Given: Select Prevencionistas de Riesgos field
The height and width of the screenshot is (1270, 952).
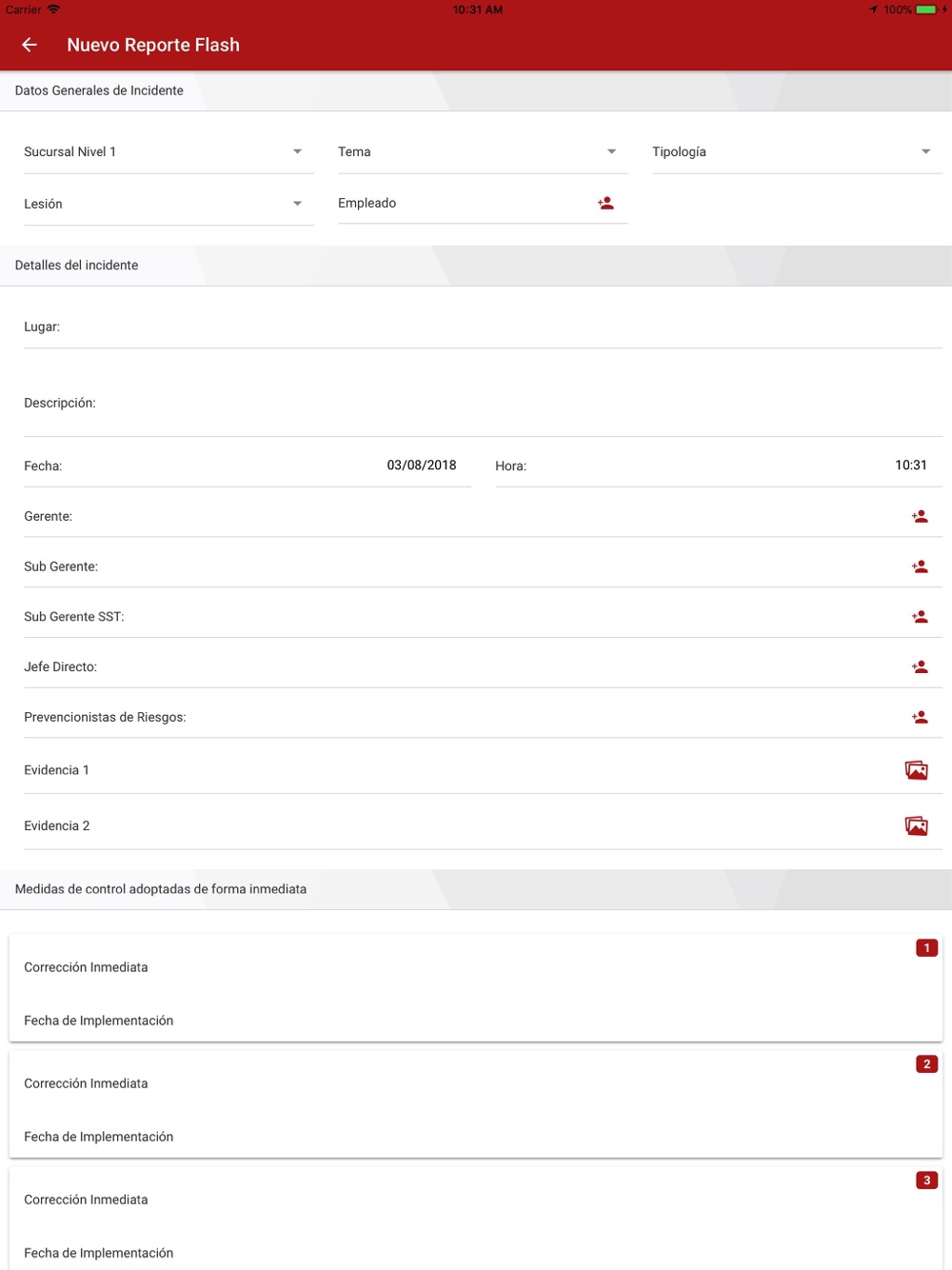Looking at the screenshot, I should click(x=483, y=717).
